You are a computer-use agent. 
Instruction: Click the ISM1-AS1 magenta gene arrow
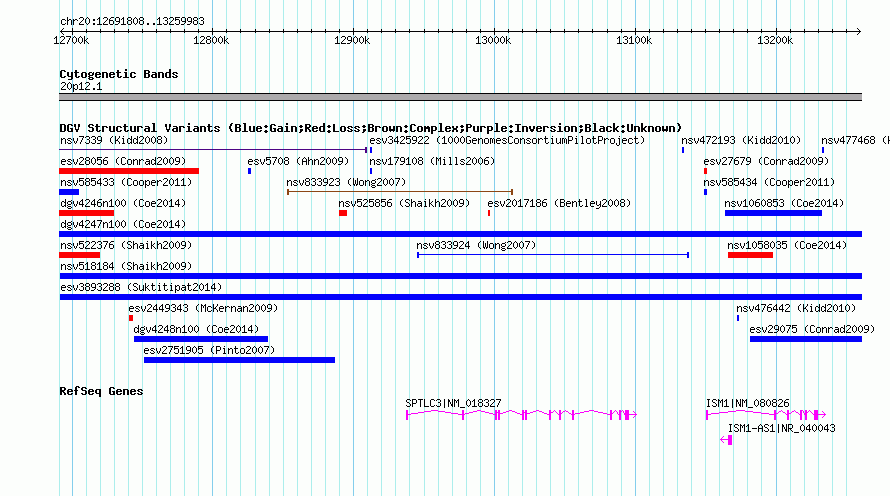726,440
